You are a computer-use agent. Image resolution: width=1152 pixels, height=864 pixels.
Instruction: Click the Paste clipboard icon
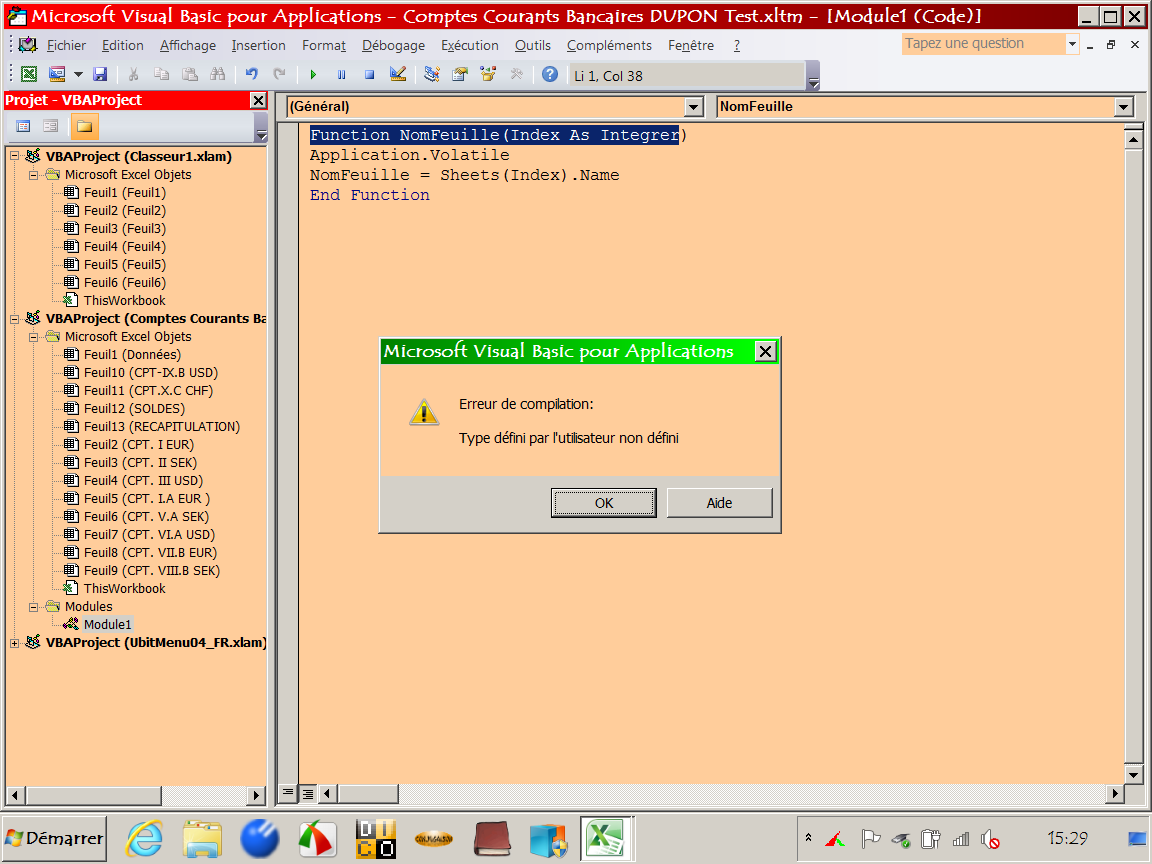pos(190,74)
